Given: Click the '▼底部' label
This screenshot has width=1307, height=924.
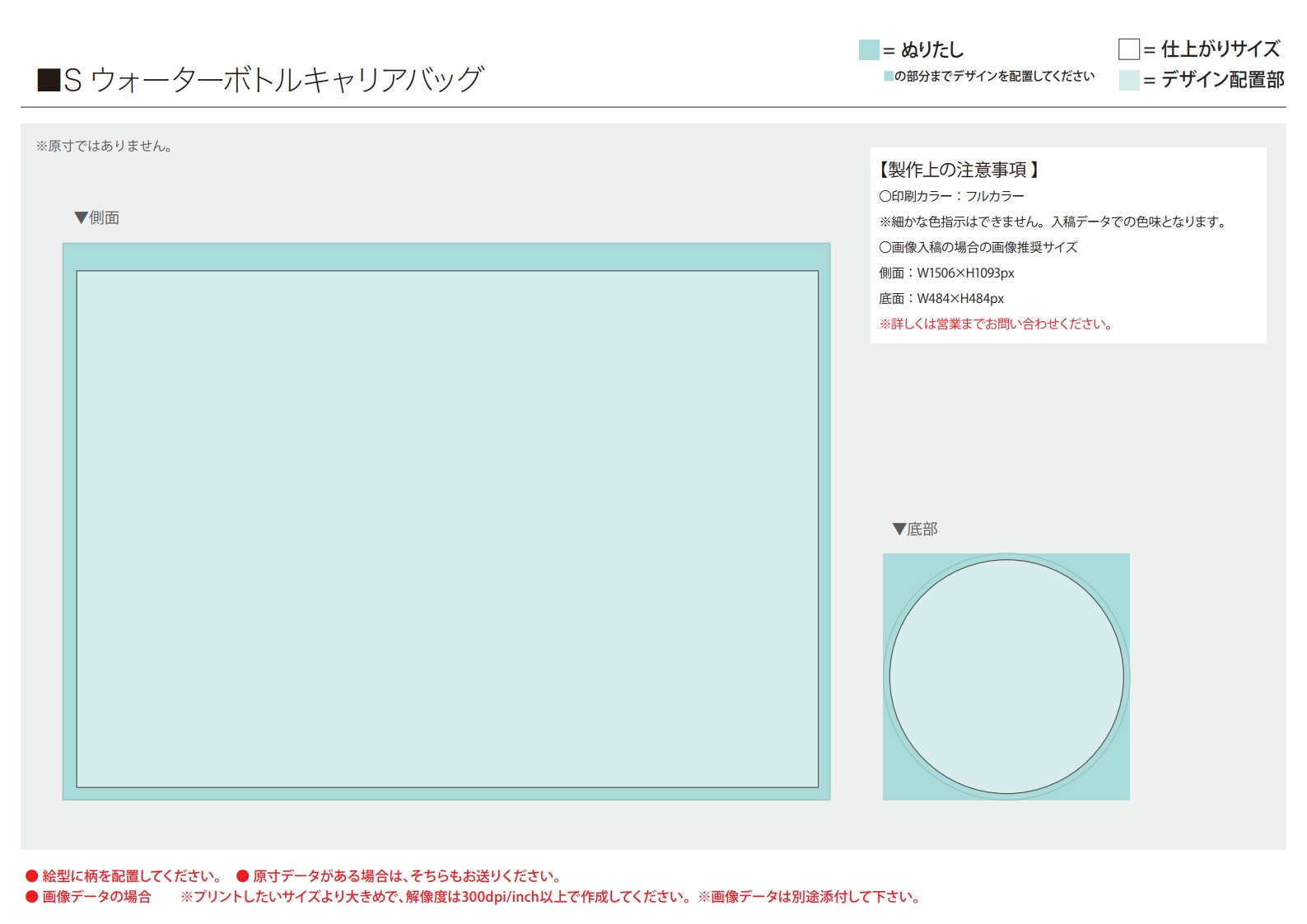Looking at the screenshot, I should pyautogui.click(x=915, y=529).
